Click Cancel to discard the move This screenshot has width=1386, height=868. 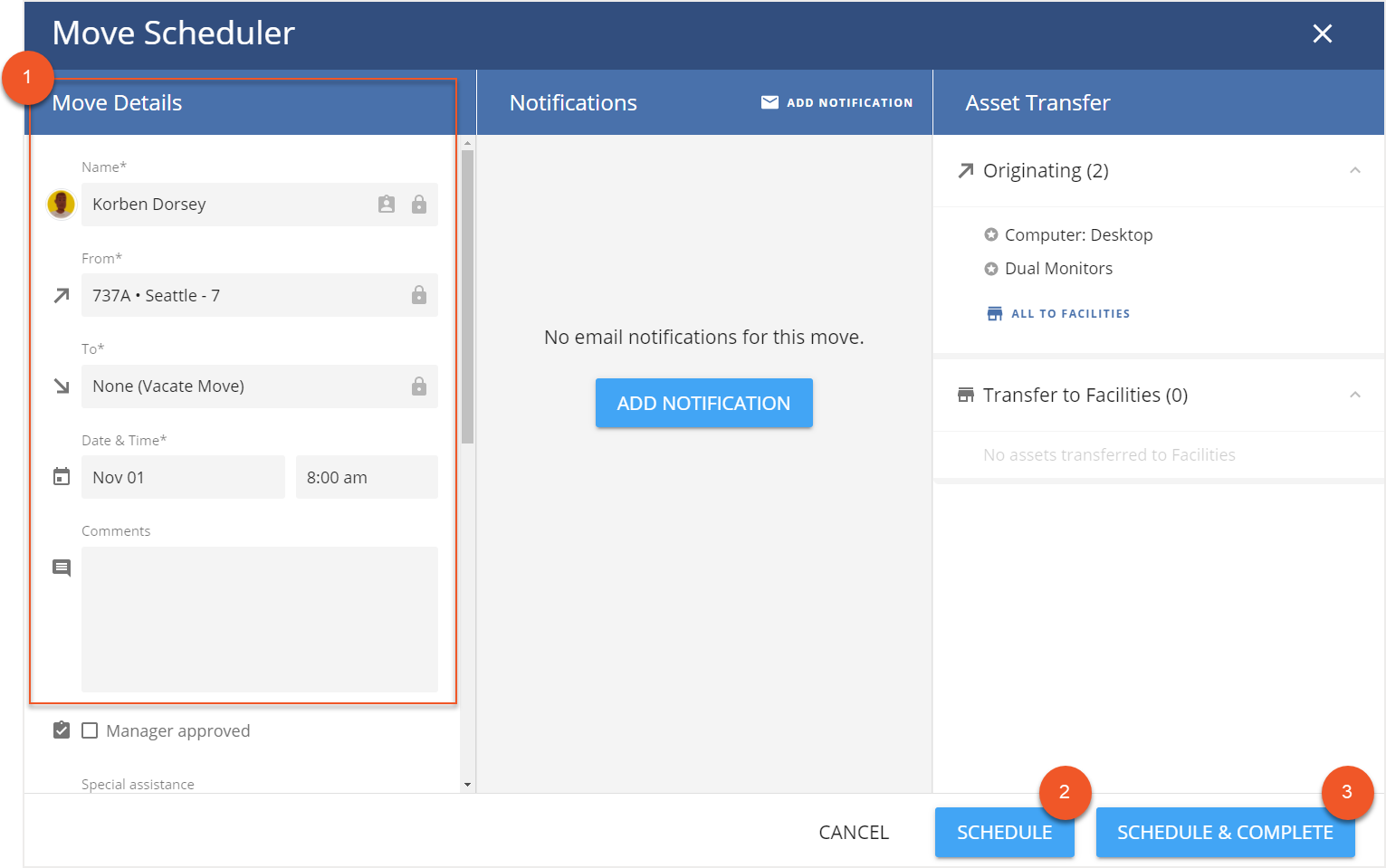point(854,833)
